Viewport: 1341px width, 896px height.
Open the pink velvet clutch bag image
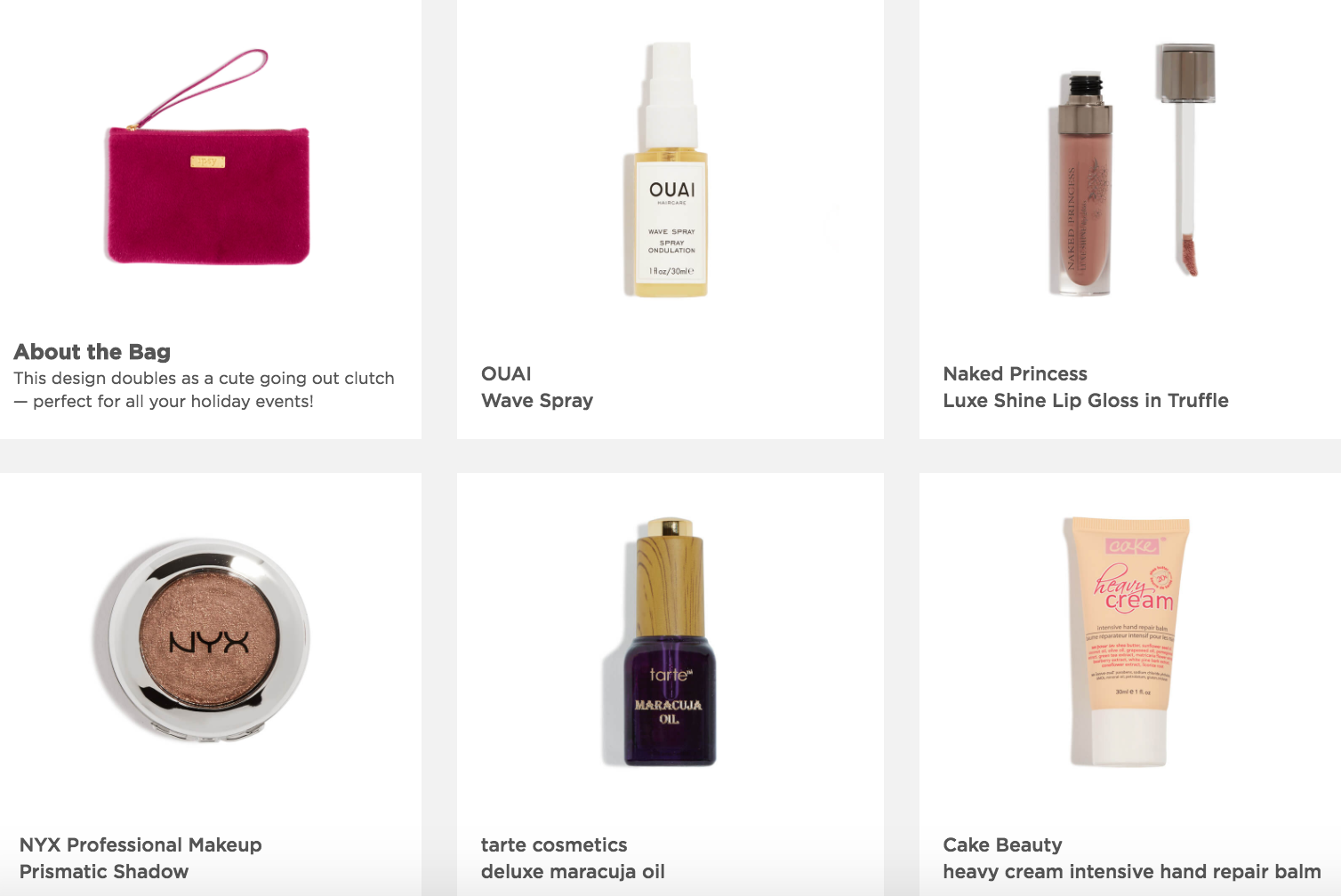pos(207,157)
